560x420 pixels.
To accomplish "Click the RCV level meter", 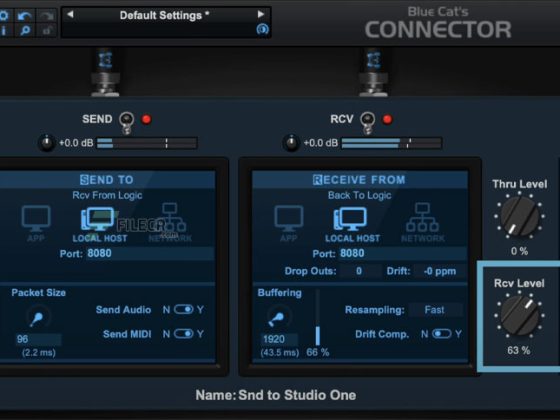I will click(x=392, y=143).
